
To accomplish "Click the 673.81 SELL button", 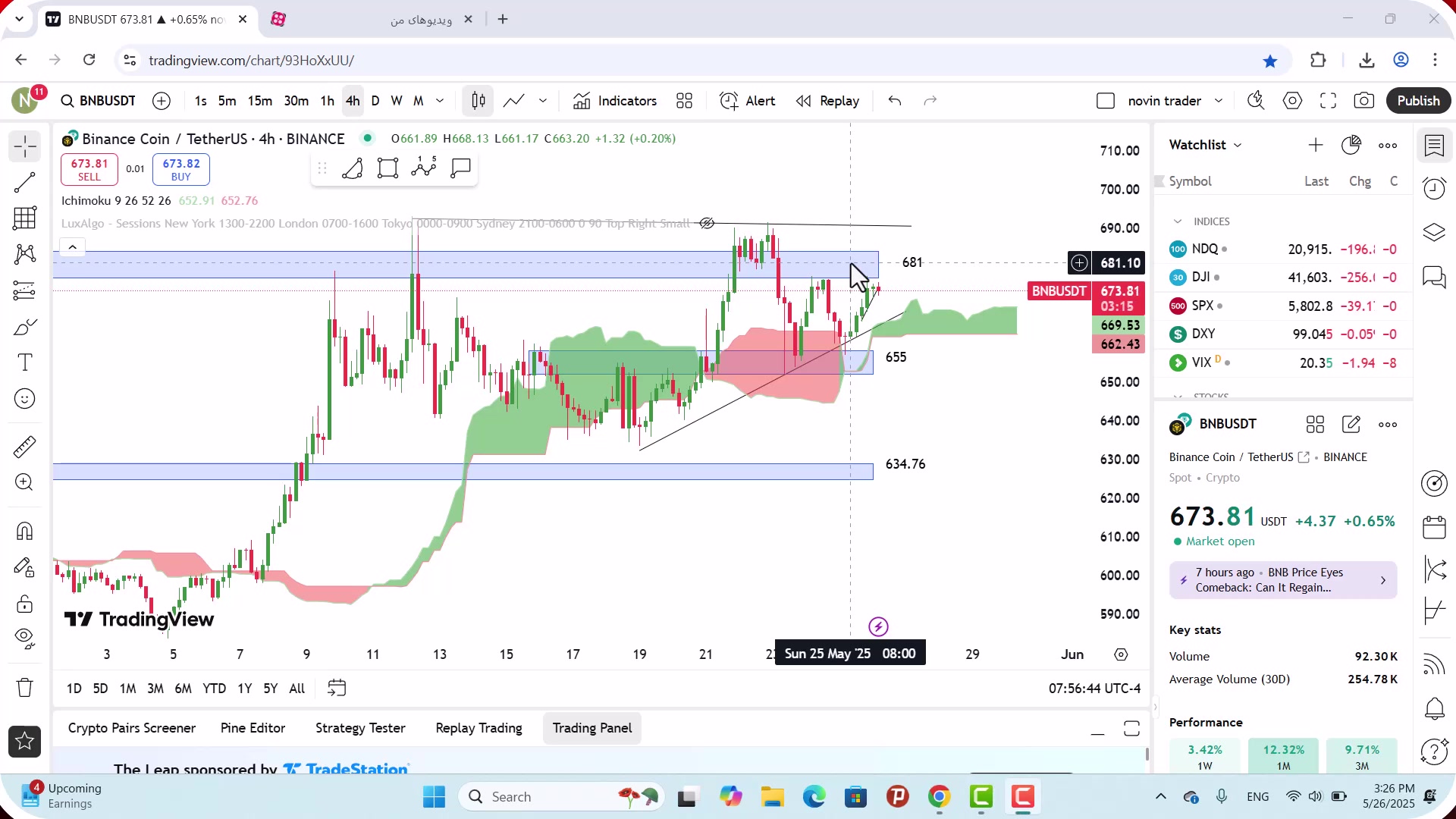I will 89,169.
